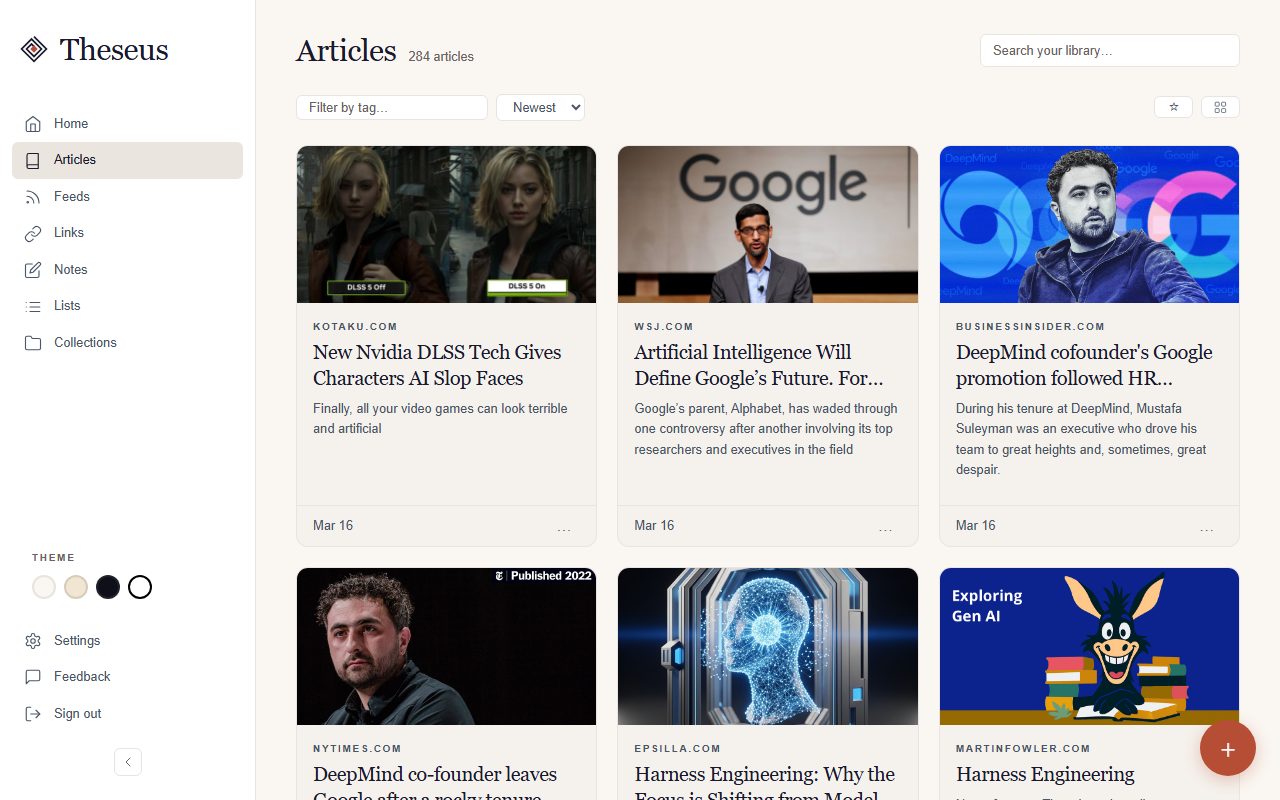Click the Sign out arrow icon

point(33,714)
